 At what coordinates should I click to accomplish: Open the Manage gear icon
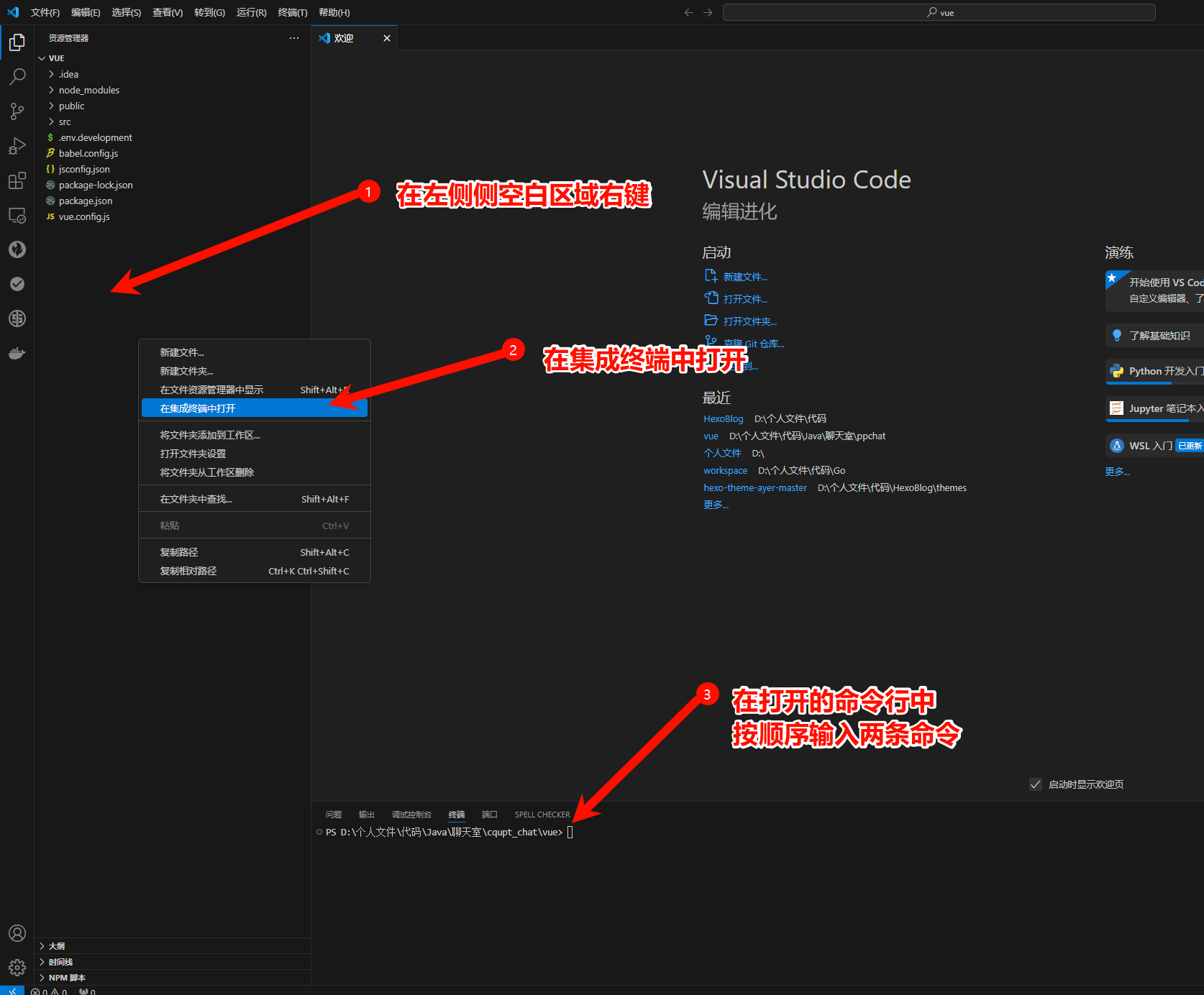[x=17, y=968]
